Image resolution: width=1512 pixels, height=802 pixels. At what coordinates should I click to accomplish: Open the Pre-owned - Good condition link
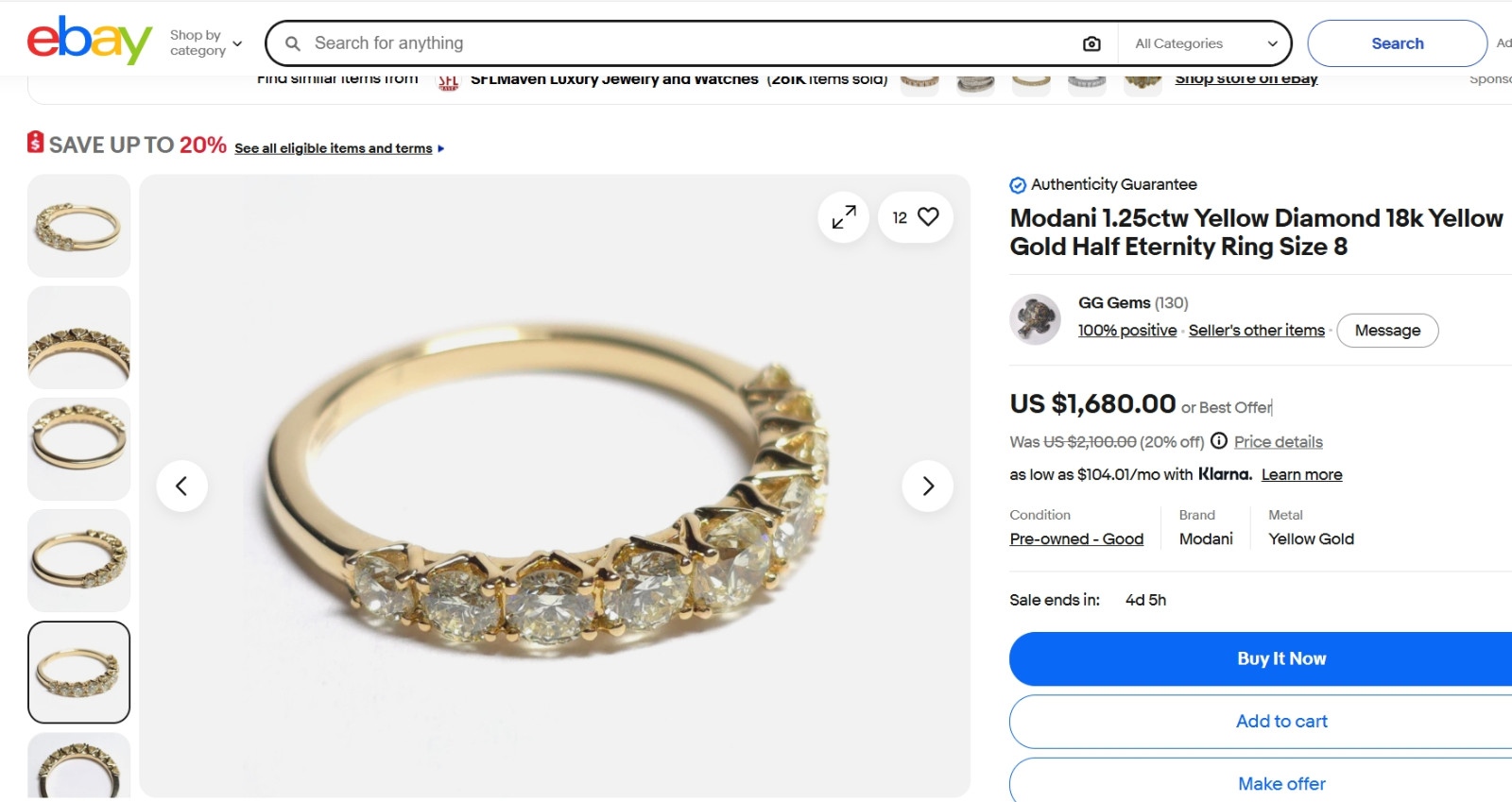(x=1076, y=539)
